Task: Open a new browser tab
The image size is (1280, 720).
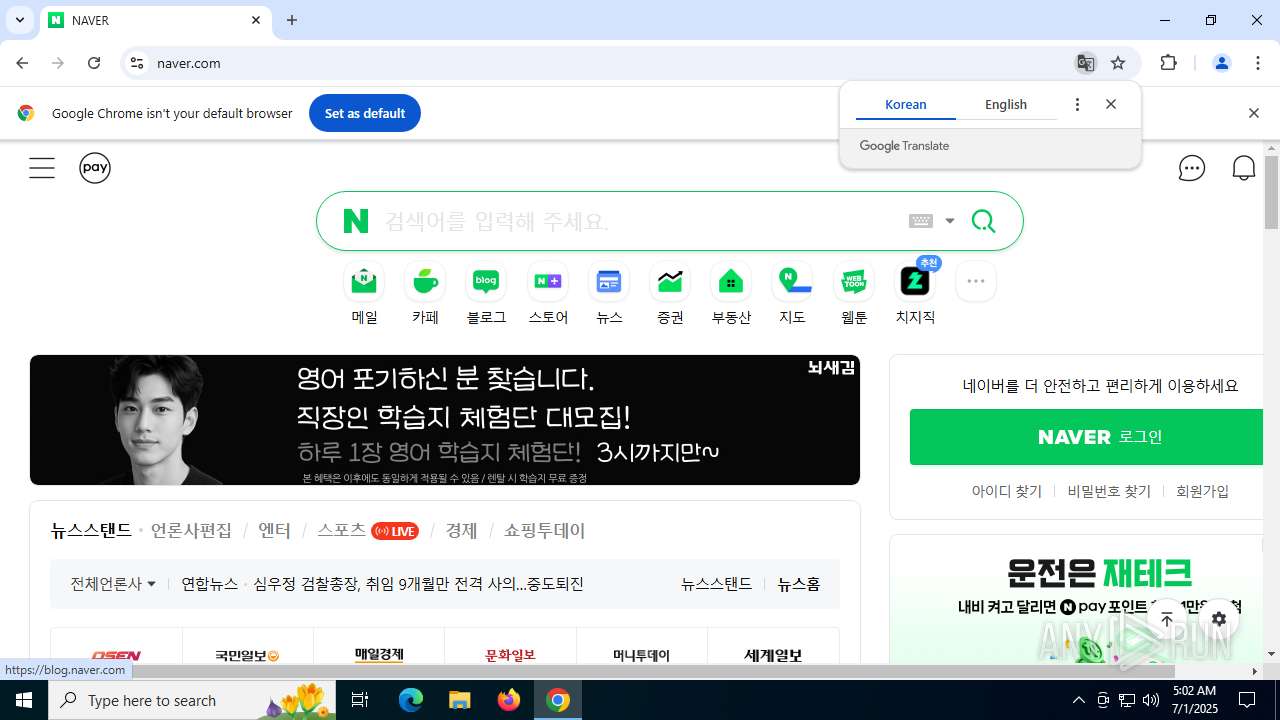Action: [292, 20]
